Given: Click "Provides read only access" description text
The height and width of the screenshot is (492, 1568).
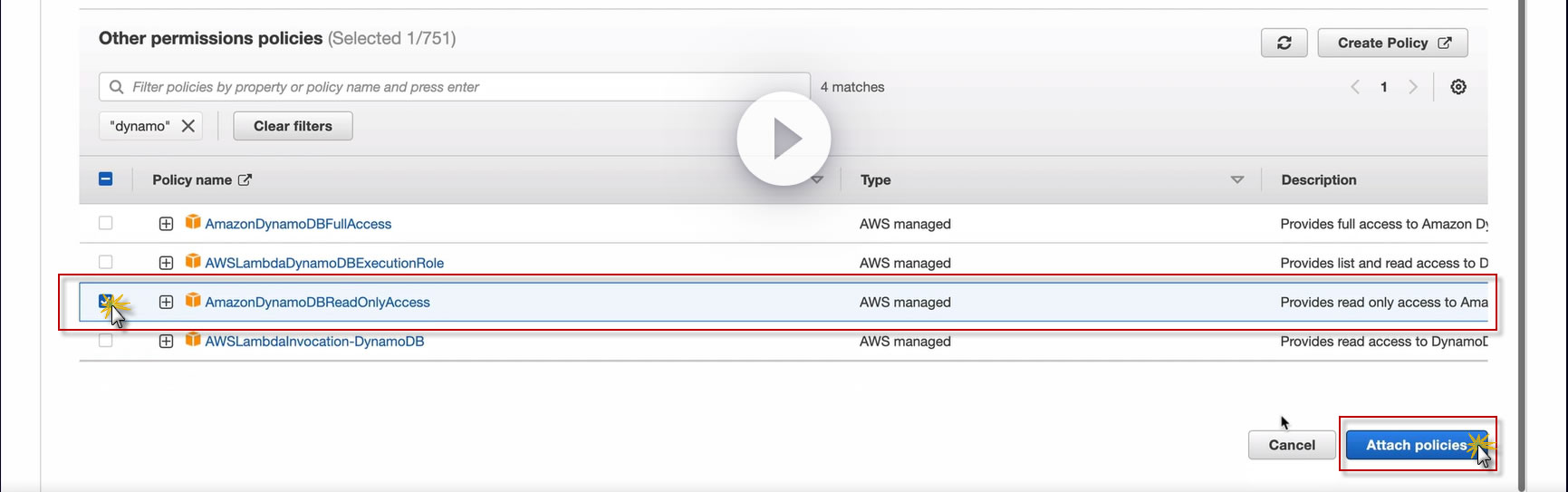Looking at the screenshot, I should [1384, 302].
